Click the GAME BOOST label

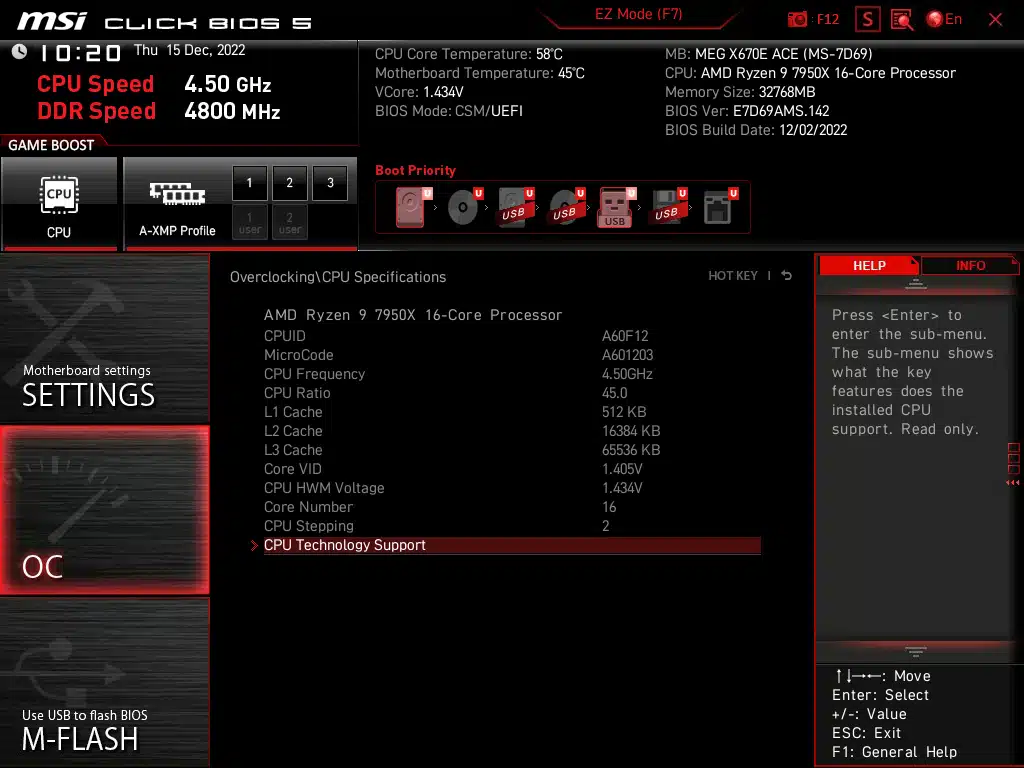(x=51, y=145)
